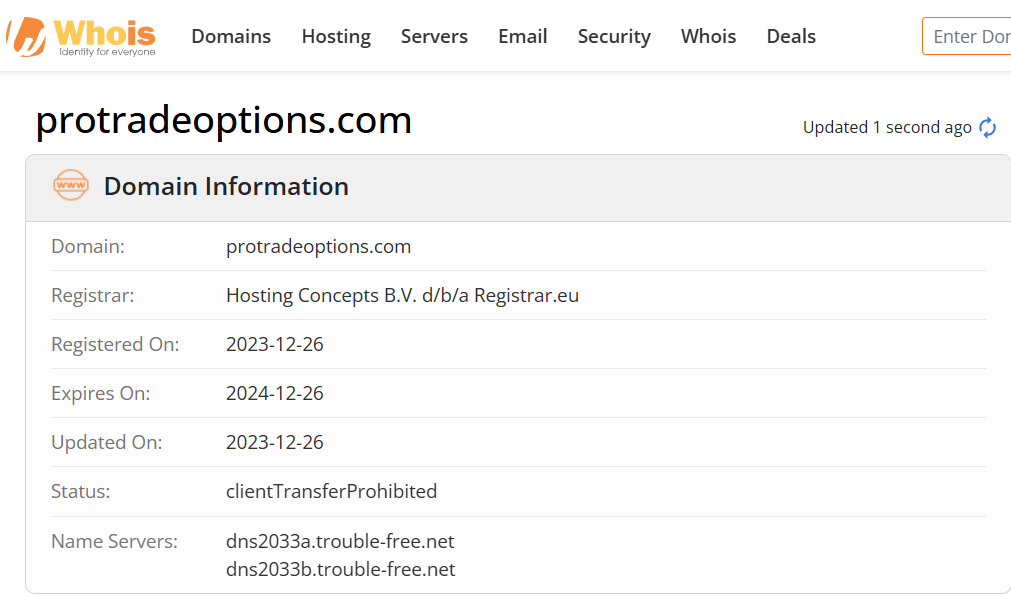Screen dimensions: 1011x597
Task: Click the protradeoptions.com page heading
Action: (x=224, y=120)
